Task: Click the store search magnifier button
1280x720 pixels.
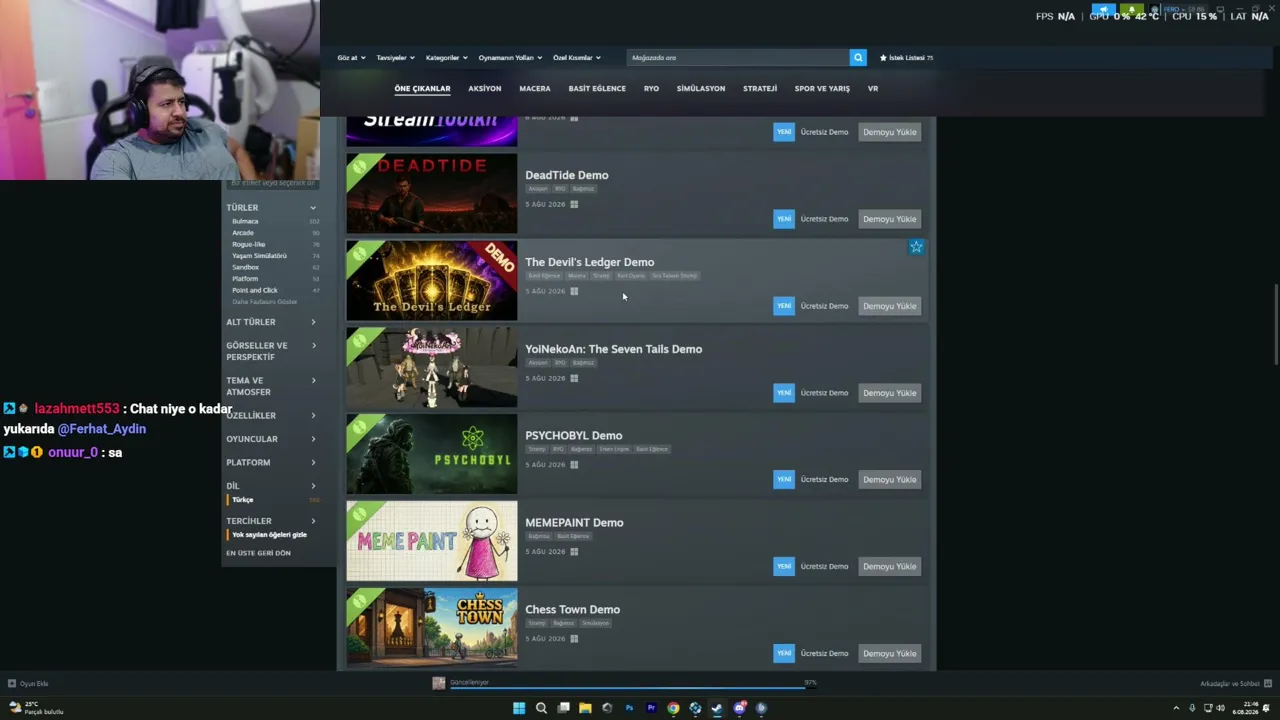Action: click(x=858, y=58)
